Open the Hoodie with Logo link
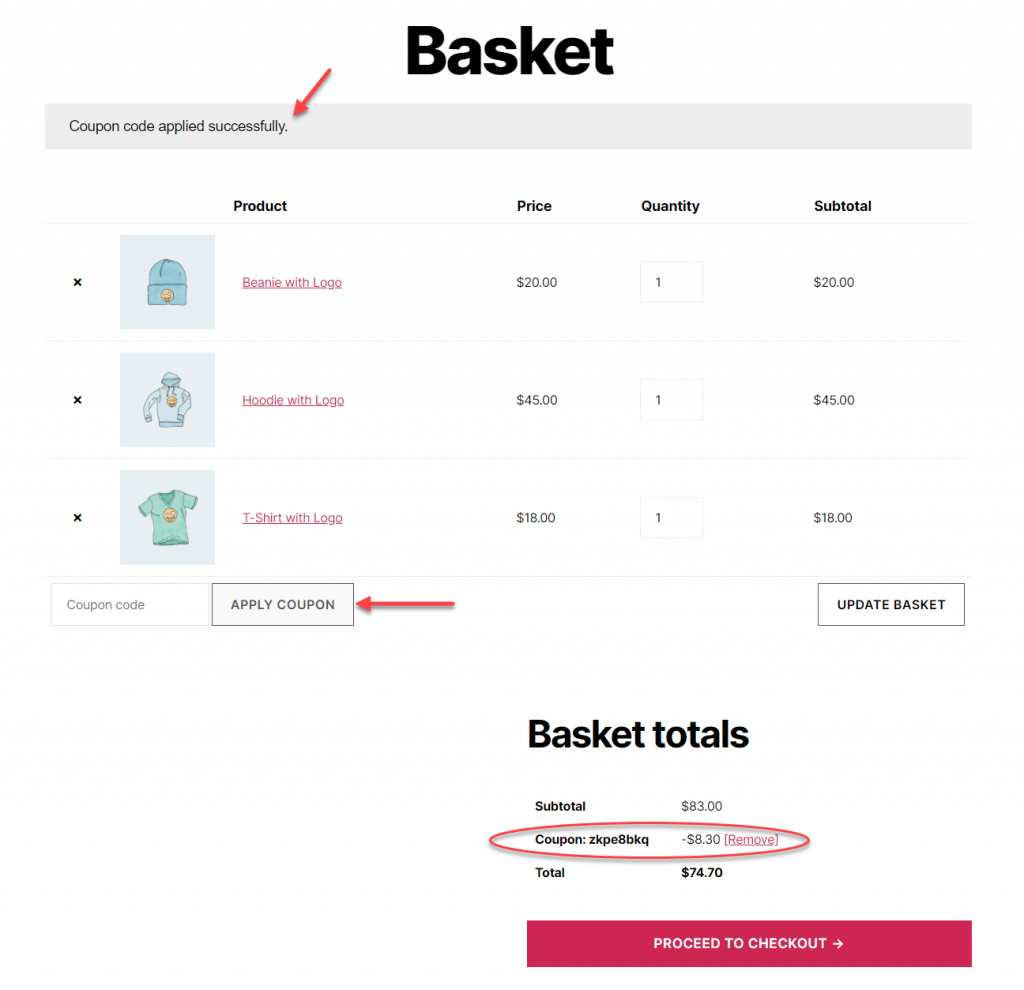Image resolution: width=1024 pixels, height=990 pixels. tap(293, 400)
